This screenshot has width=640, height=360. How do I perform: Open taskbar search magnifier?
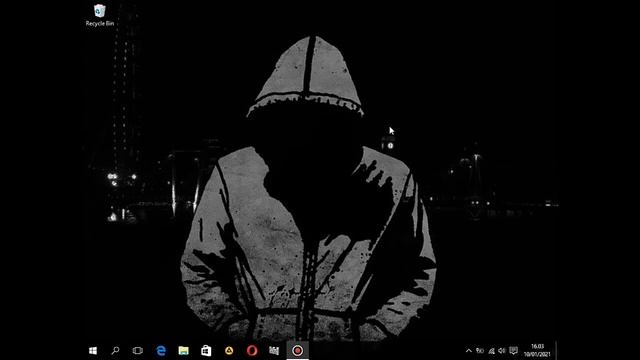click(x=116, y=351)
